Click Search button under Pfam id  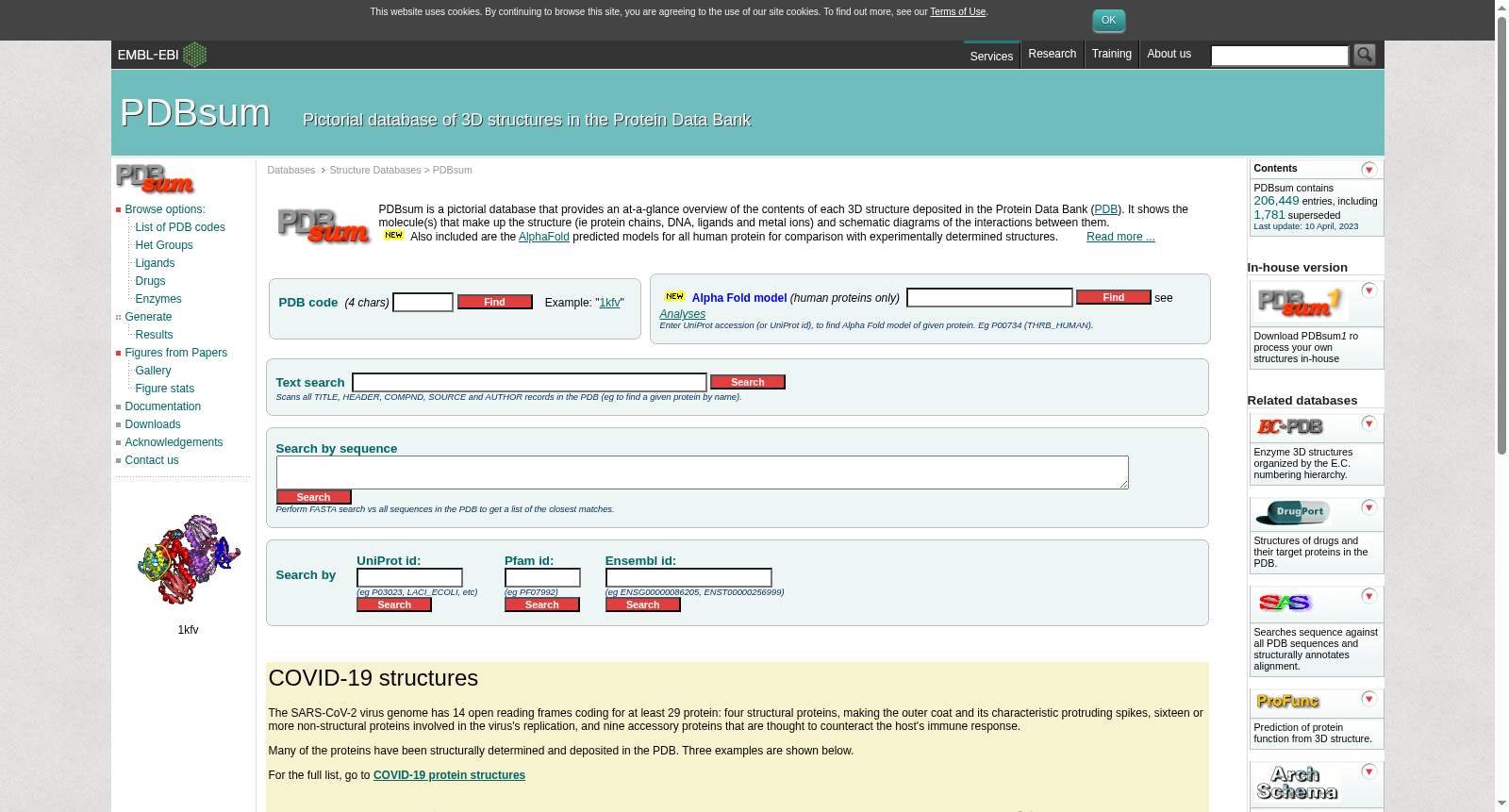542,605
